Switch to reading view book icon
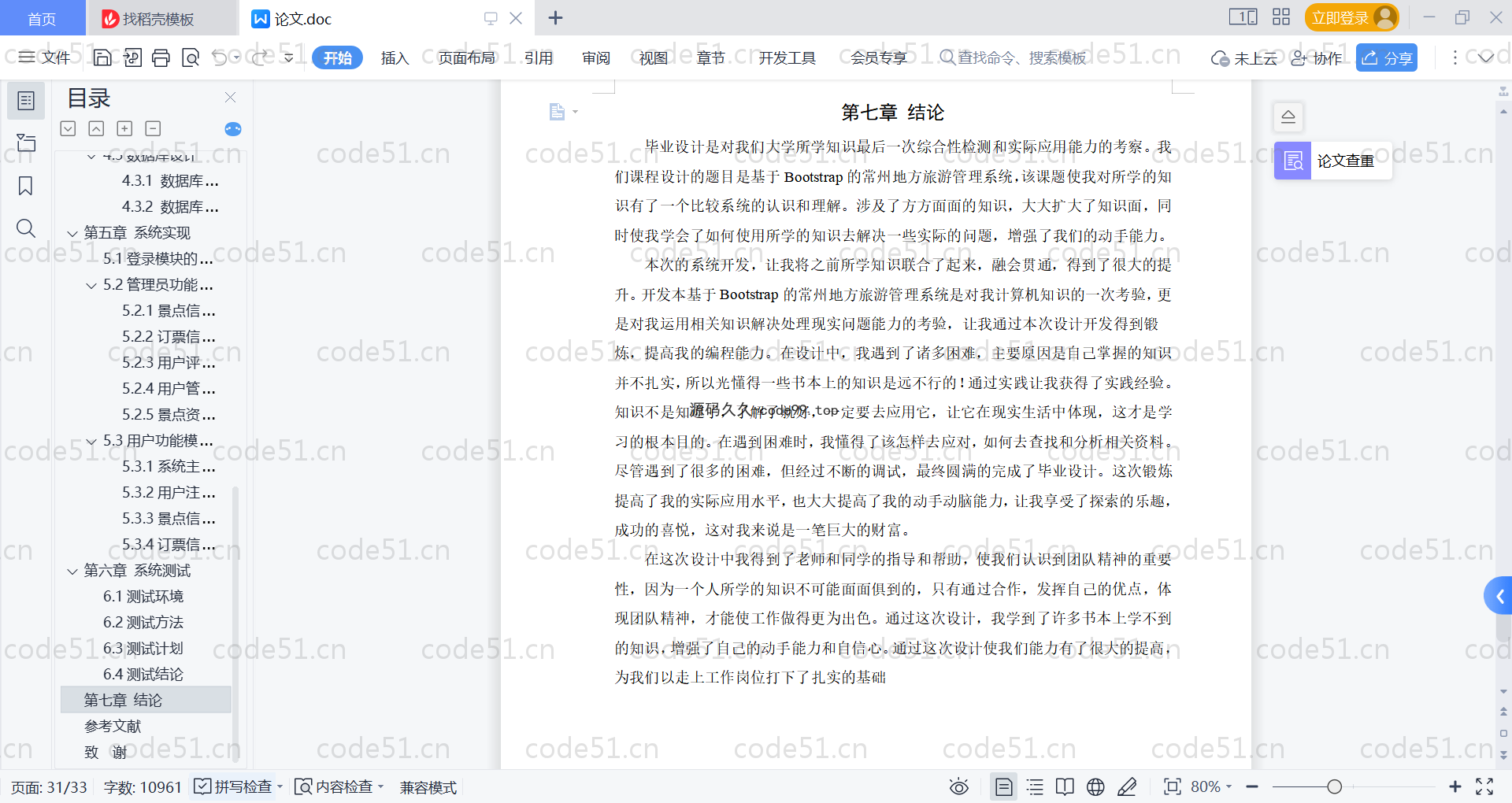 pos(1065,786)
